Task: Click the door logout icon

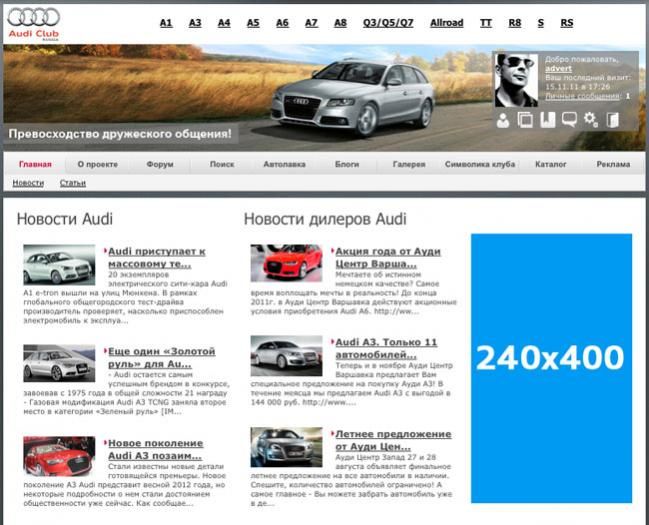Action: click(613, 120)
